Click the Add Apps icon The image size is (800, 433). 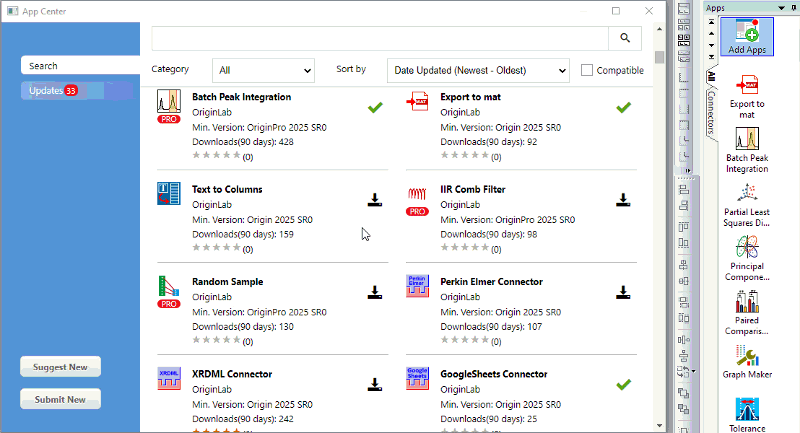(746, 37)
